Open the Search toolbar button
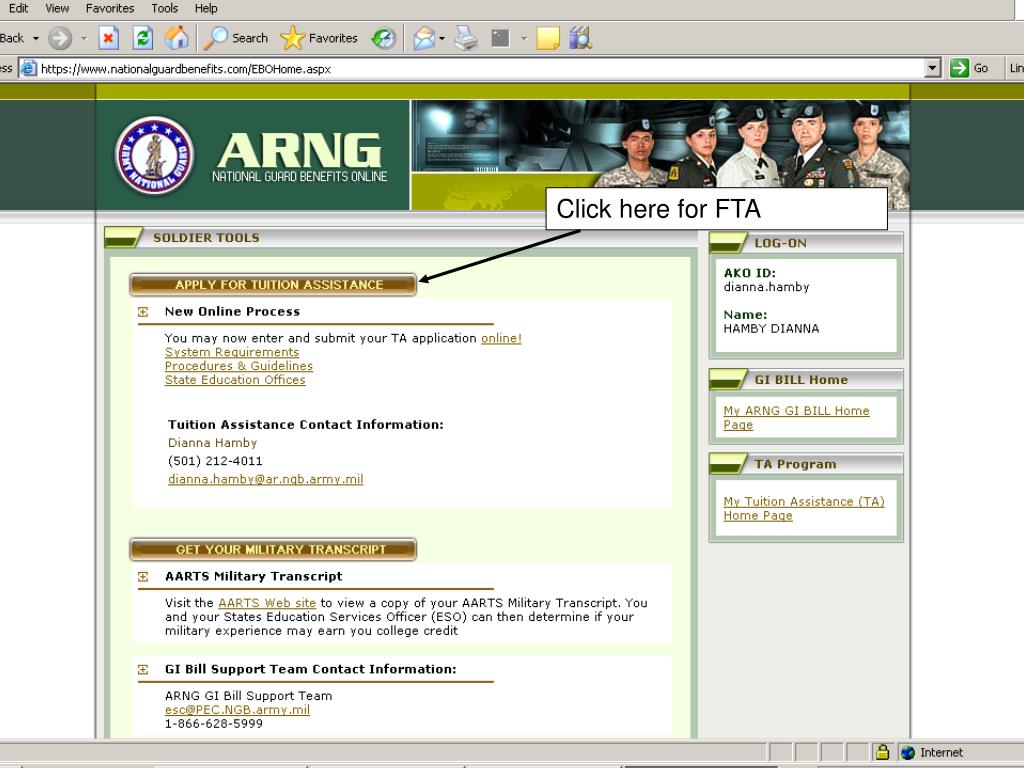This screenshot has width=1024, height=768. 236,38
